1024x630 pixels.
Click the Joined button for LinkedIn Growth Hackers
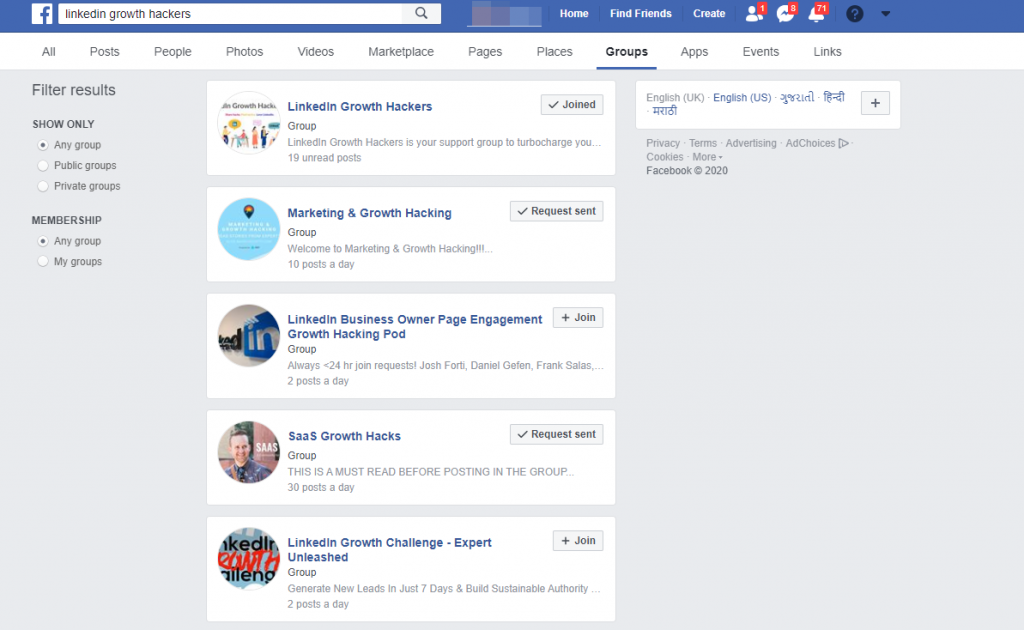point(572,104)
